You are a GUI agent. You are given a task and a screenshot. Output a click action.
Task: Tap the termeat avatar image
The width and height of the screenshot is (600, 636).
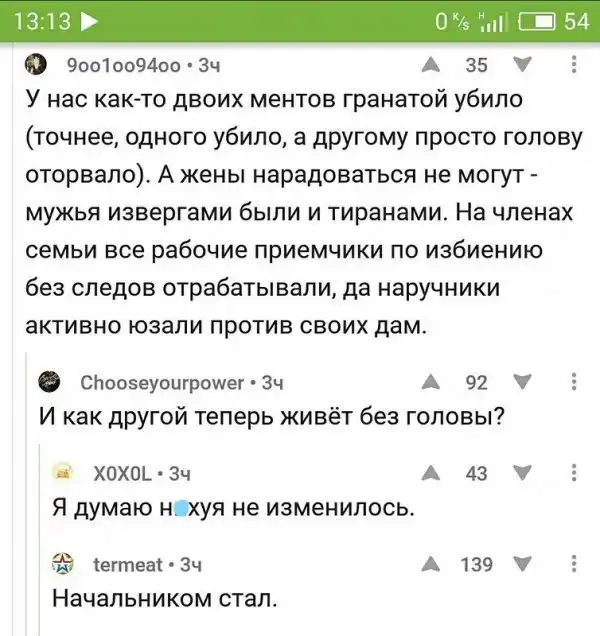pos(64,565)
